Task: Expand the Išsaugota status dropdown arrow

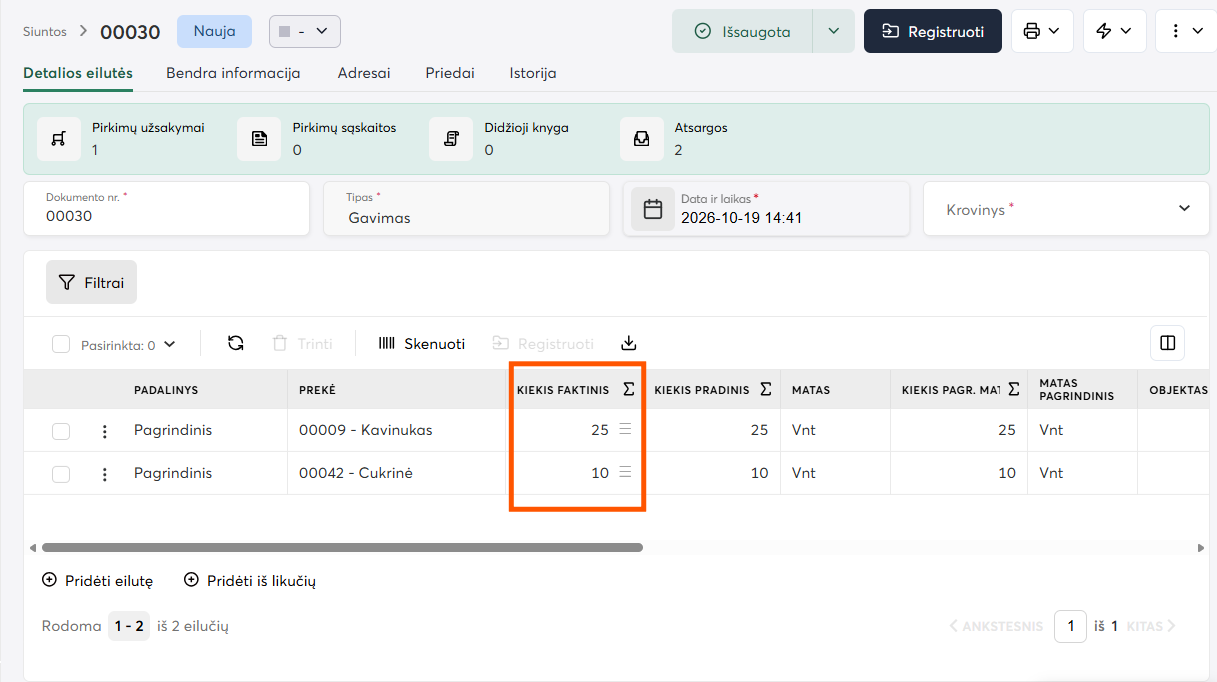Action: [x=834, y=31]
